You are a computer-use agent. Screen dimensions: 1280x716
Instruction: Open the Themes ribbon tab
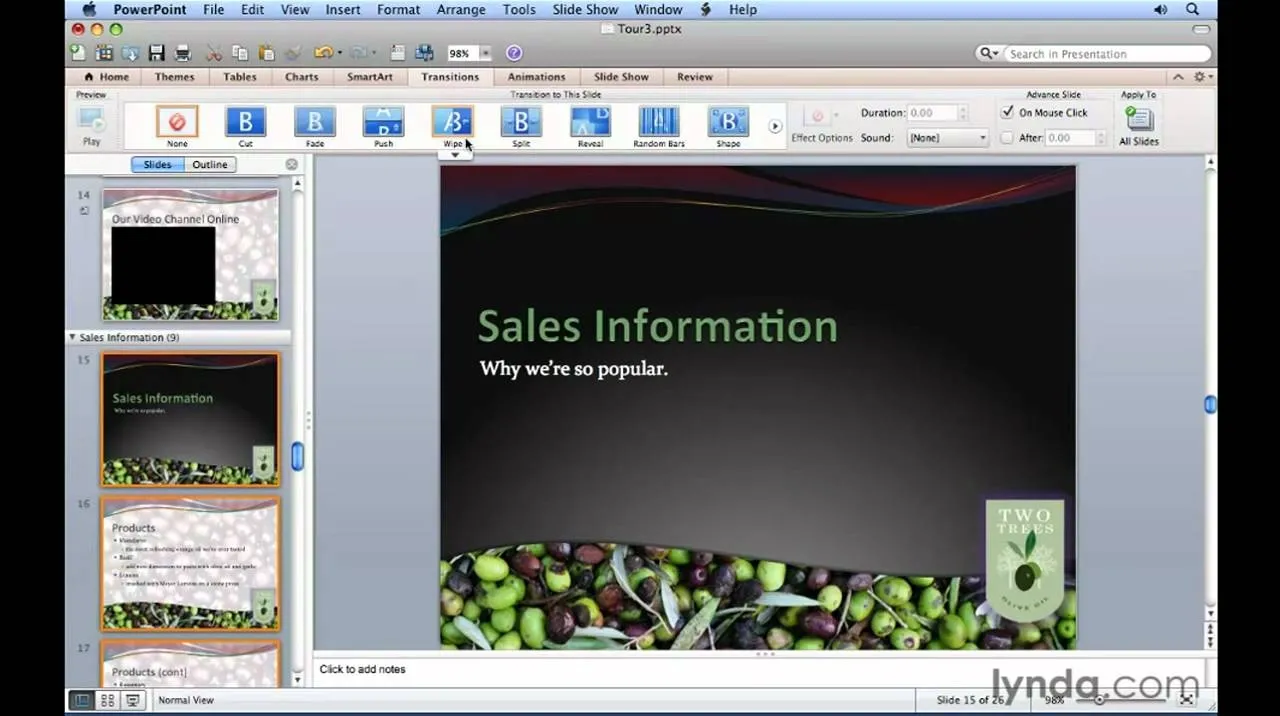click(x=174, y=77)
